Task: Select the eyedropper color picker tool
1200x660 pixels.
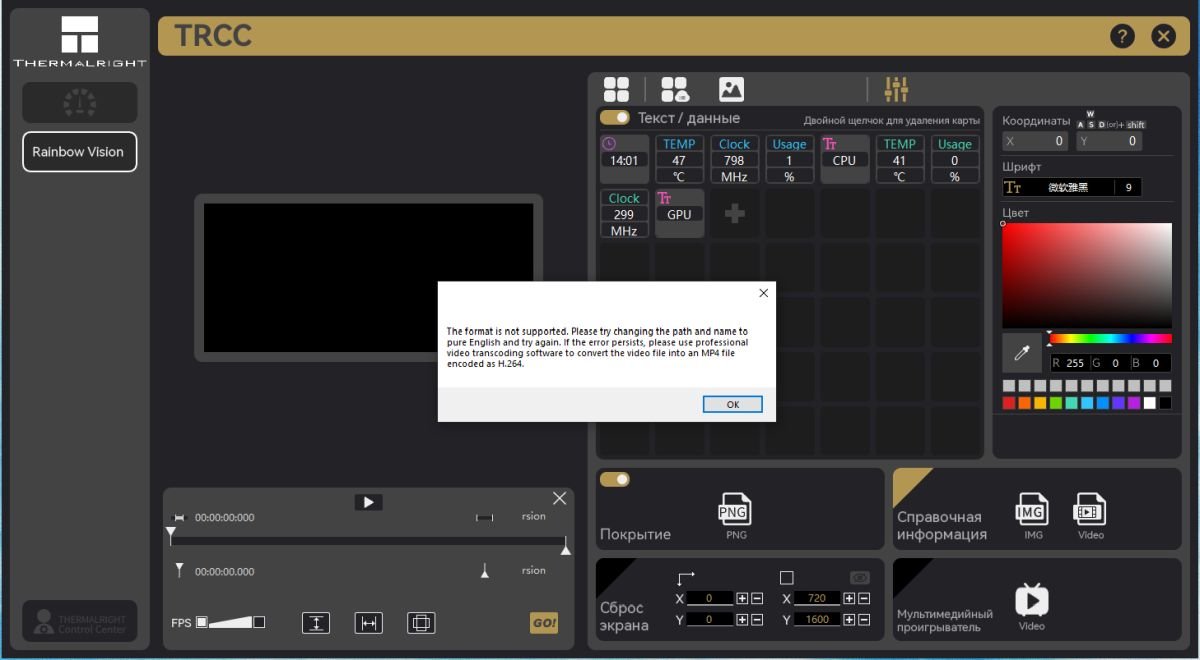Action: [1022, 353]
